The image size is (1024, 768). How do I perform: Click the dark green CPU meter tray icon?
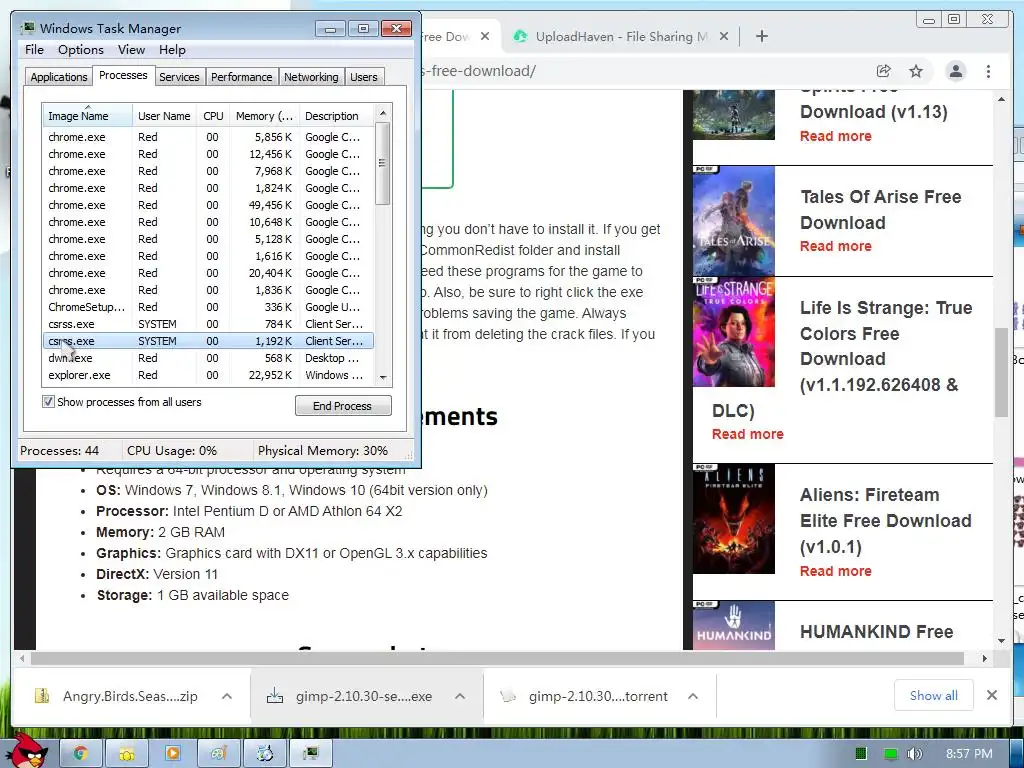[861, 754]
